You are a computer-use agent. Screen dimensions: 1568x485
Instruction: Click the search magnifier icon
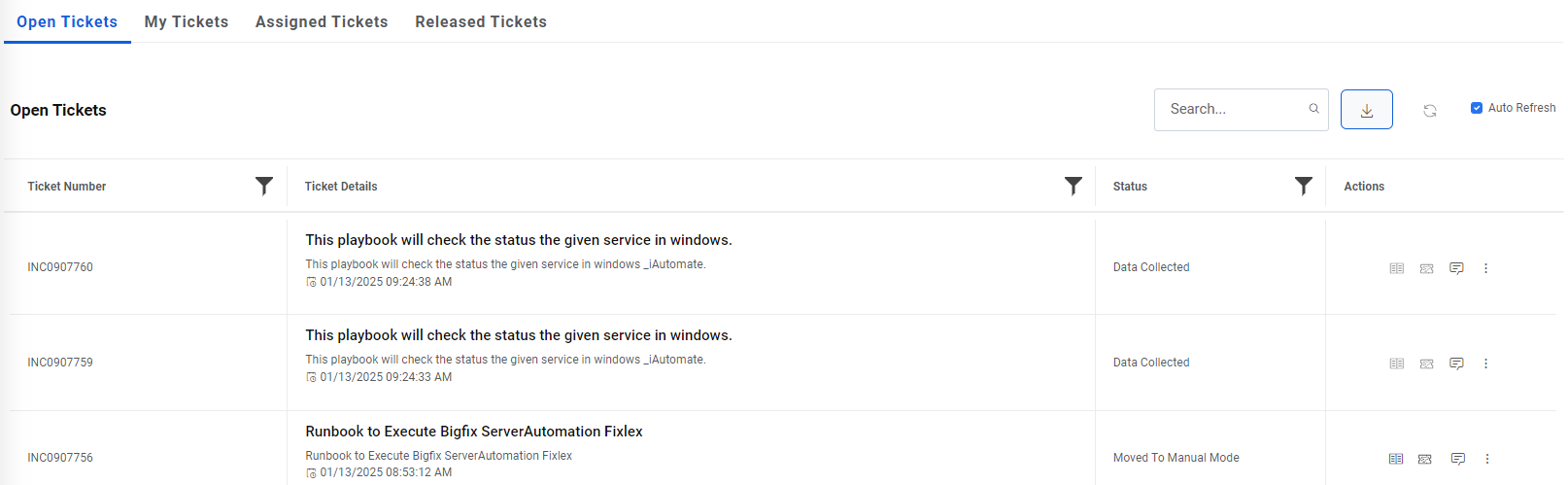1313,109
